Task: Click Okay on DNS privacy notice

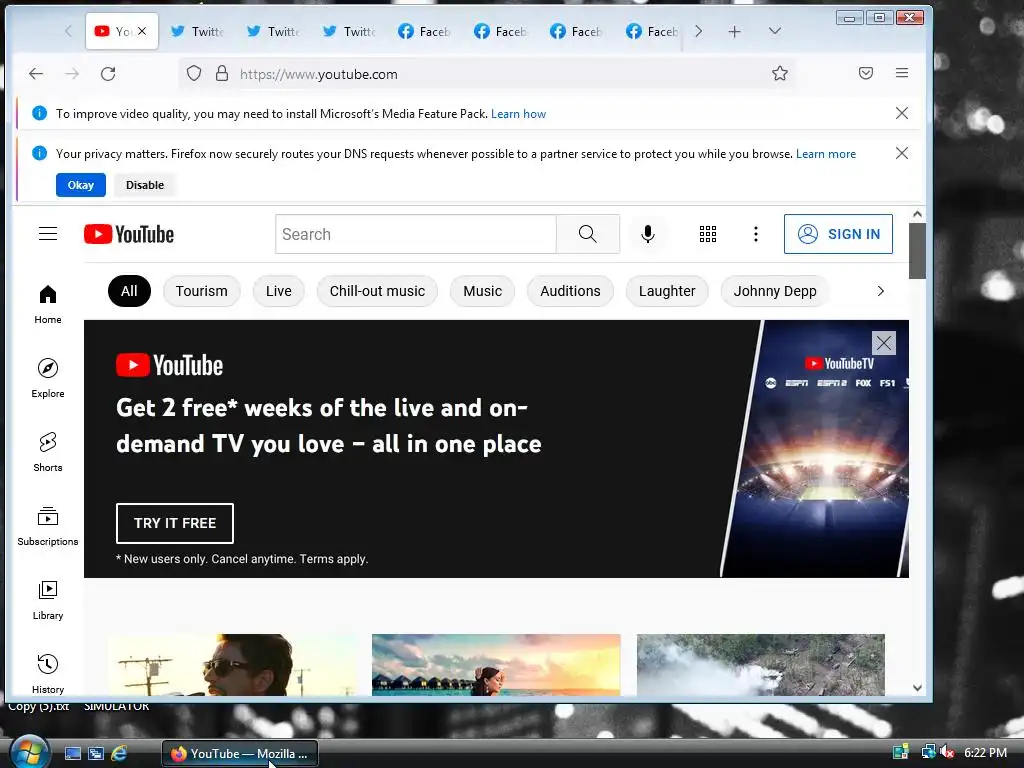Action: (x=80, y=185)
